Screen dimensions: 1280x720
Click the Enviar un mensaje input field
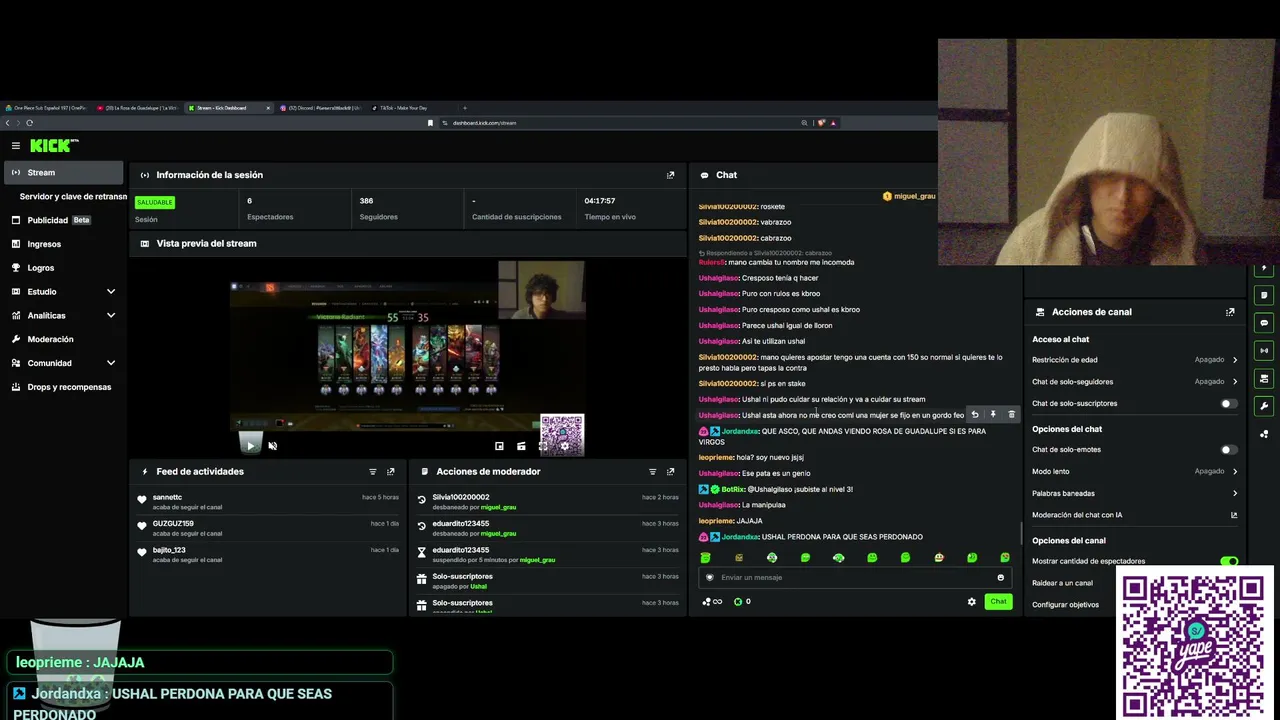pyautogui.click(x=854, y=577)
